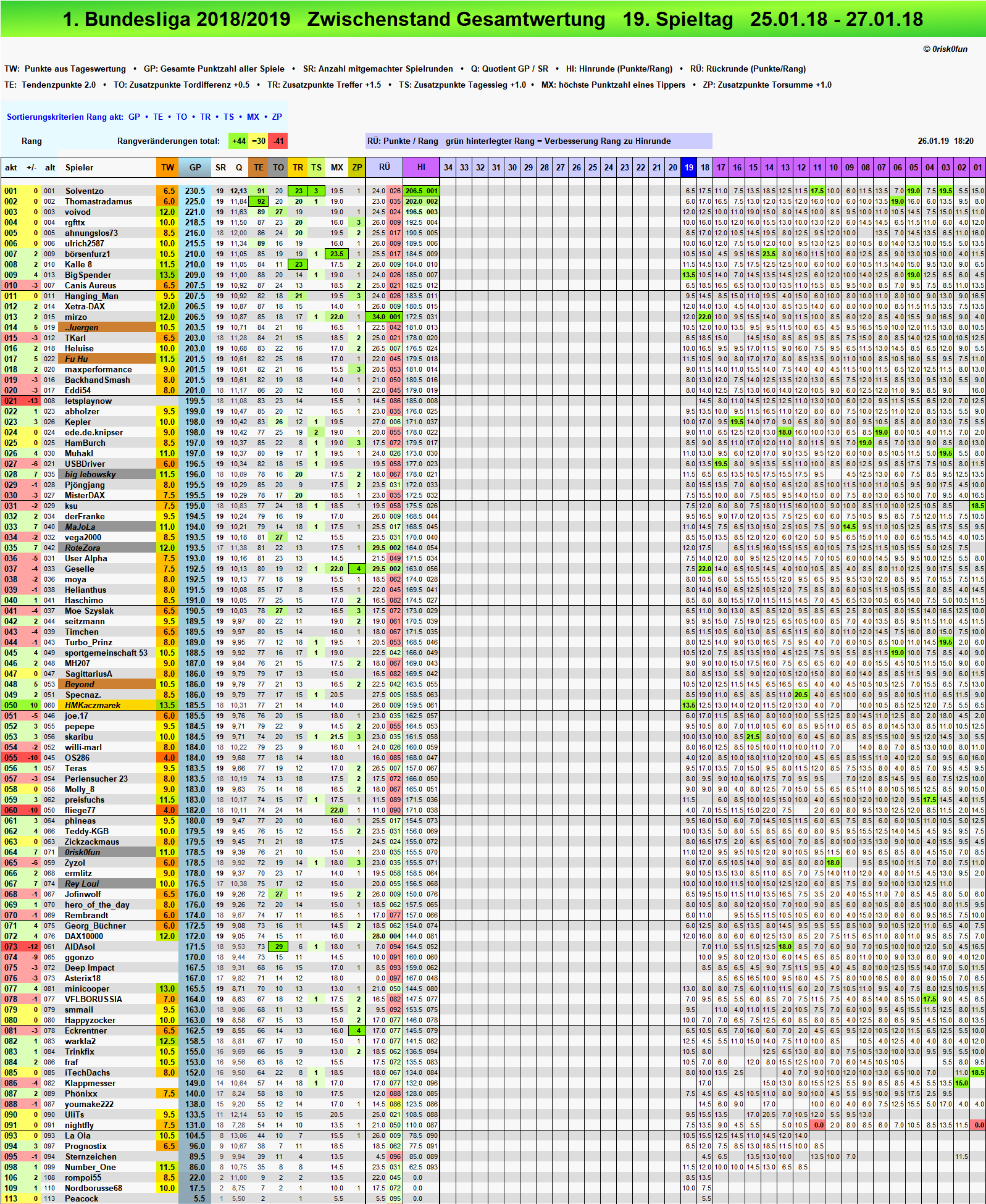
Task: Click the TO column header cell
Action: point(278,167)
